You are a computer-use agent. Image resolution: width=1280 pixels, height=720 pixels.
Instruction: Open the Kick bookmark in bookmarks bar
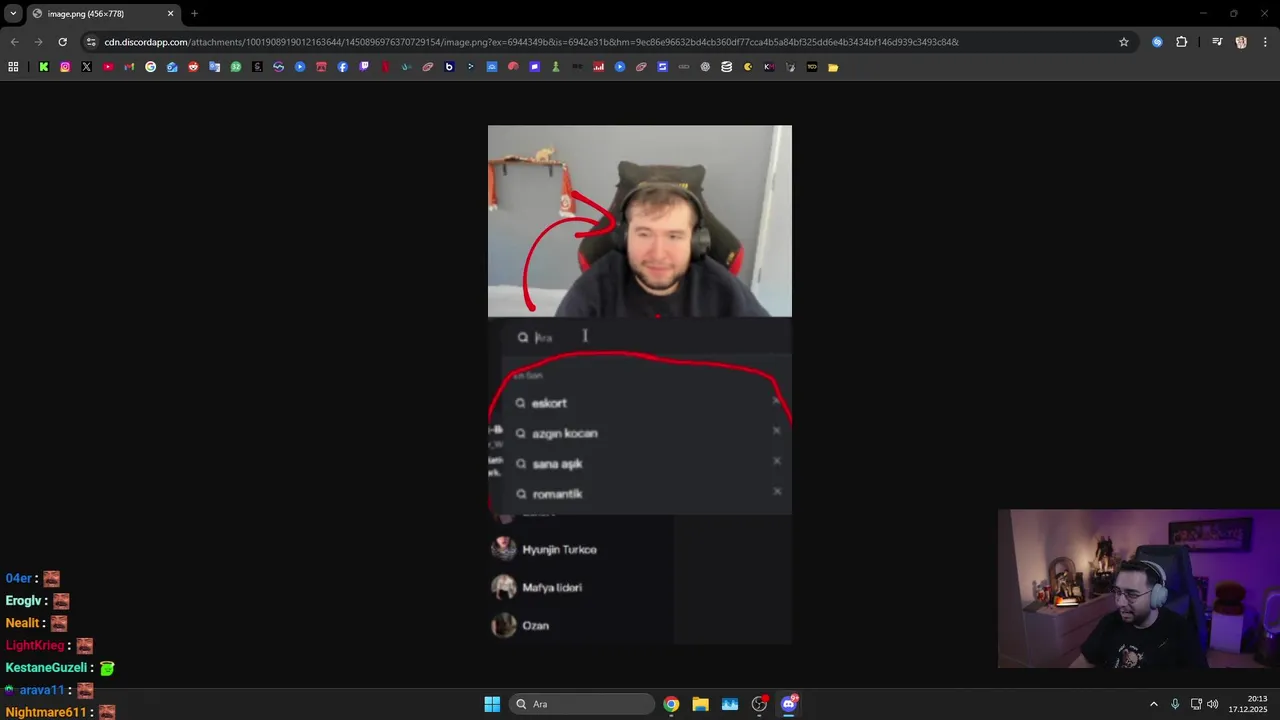point(44,67)
